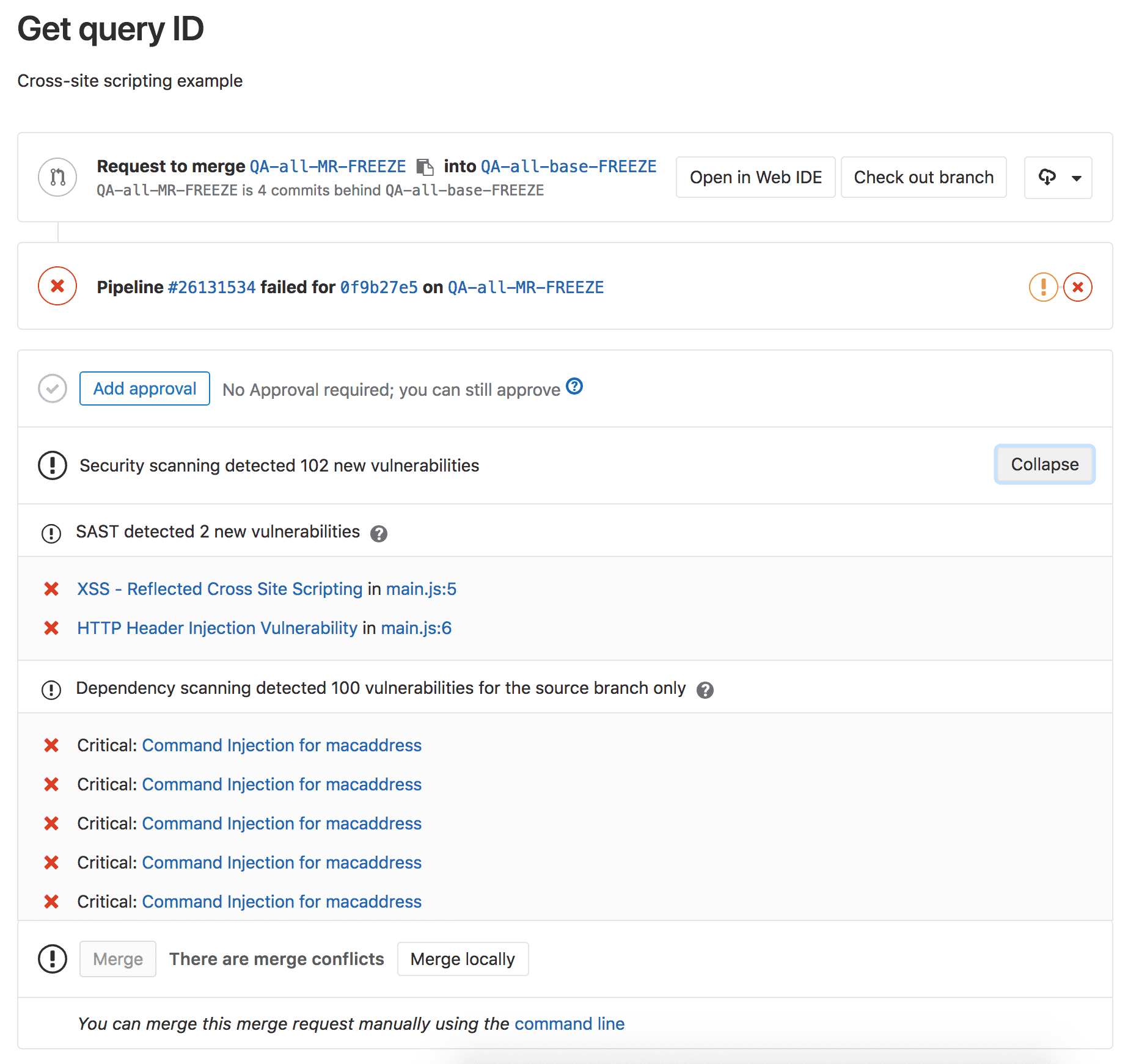The width and height of the screenshot is (1128, 1064).
Task: Open approval info question mark icon
Action: 573,386
